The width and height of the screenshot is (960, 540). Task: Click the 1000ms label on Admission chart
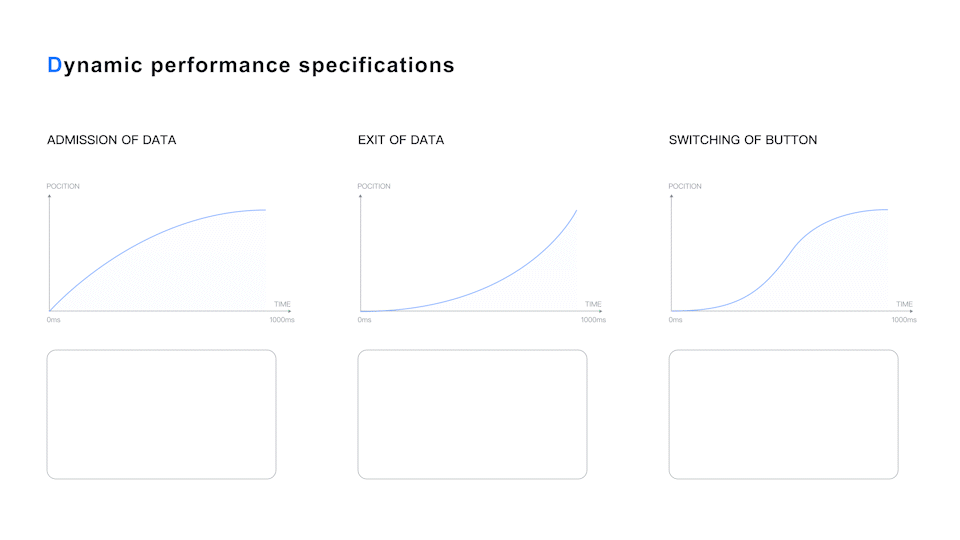point(282,320)
